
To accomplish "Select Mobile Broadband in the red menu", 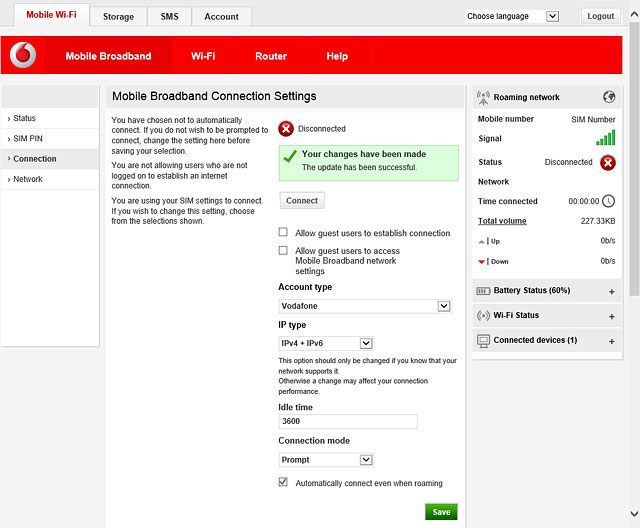I will coord(108,56).
